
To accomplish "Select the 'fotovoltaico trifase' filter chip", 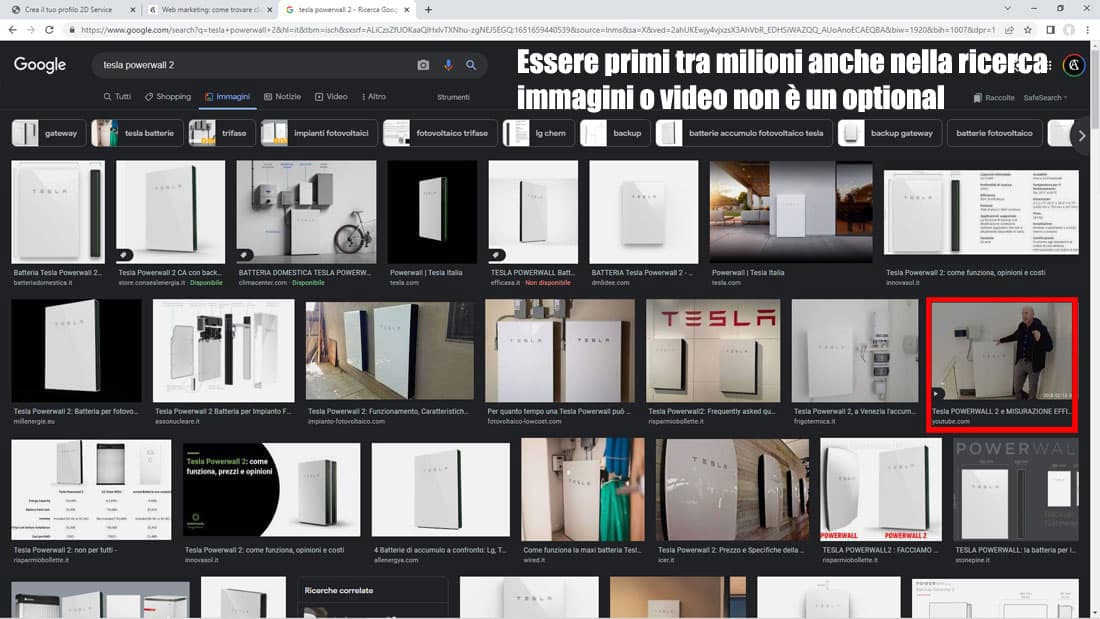I will [440, 133].
